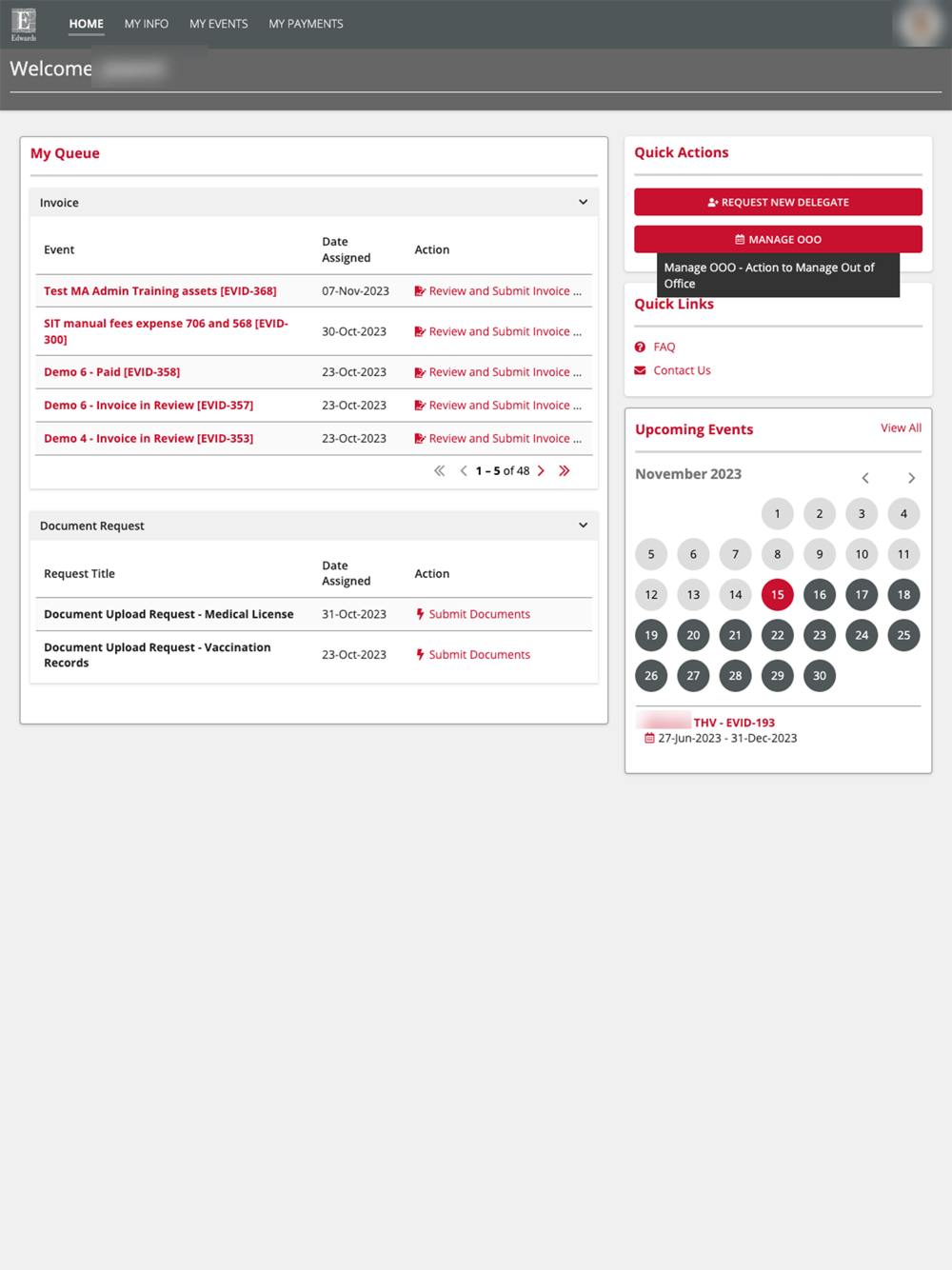Open the user profile avatar
Screen dimensions: 952x1270
921,24
